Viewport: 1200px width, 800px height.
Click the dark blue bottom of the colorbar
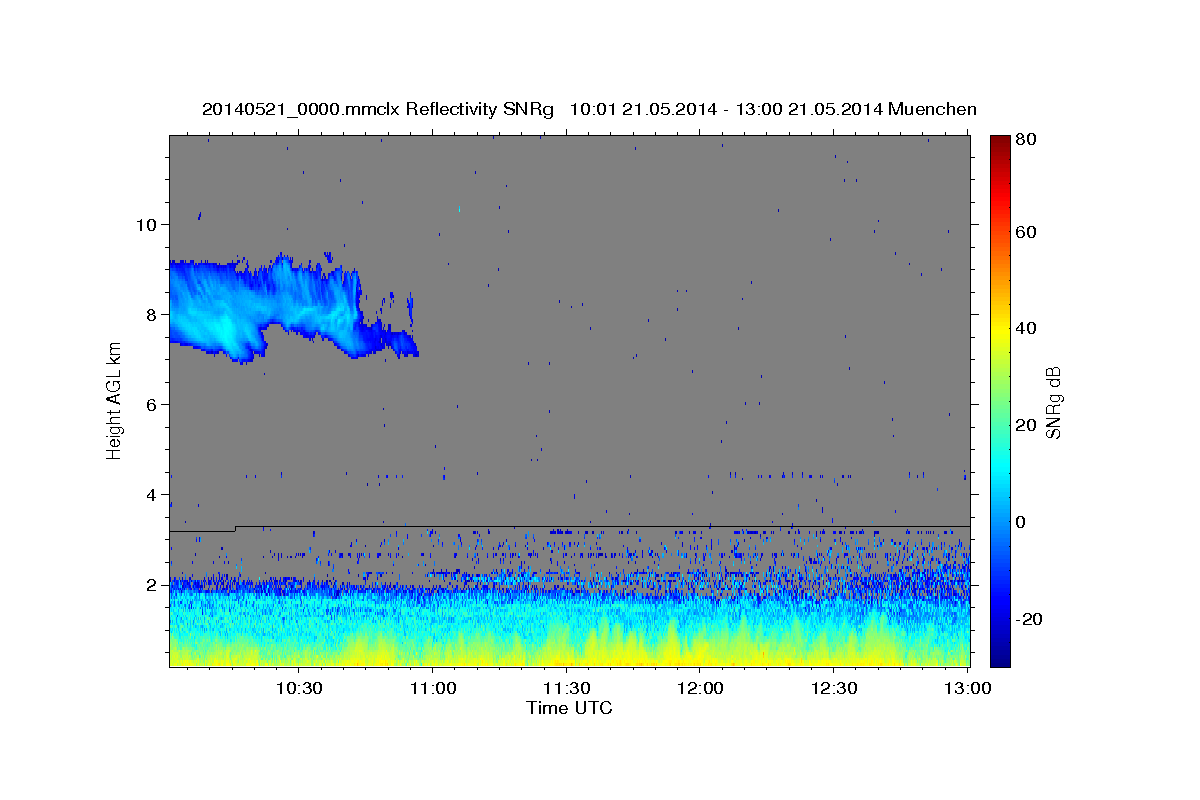(x=1000, y=655)
